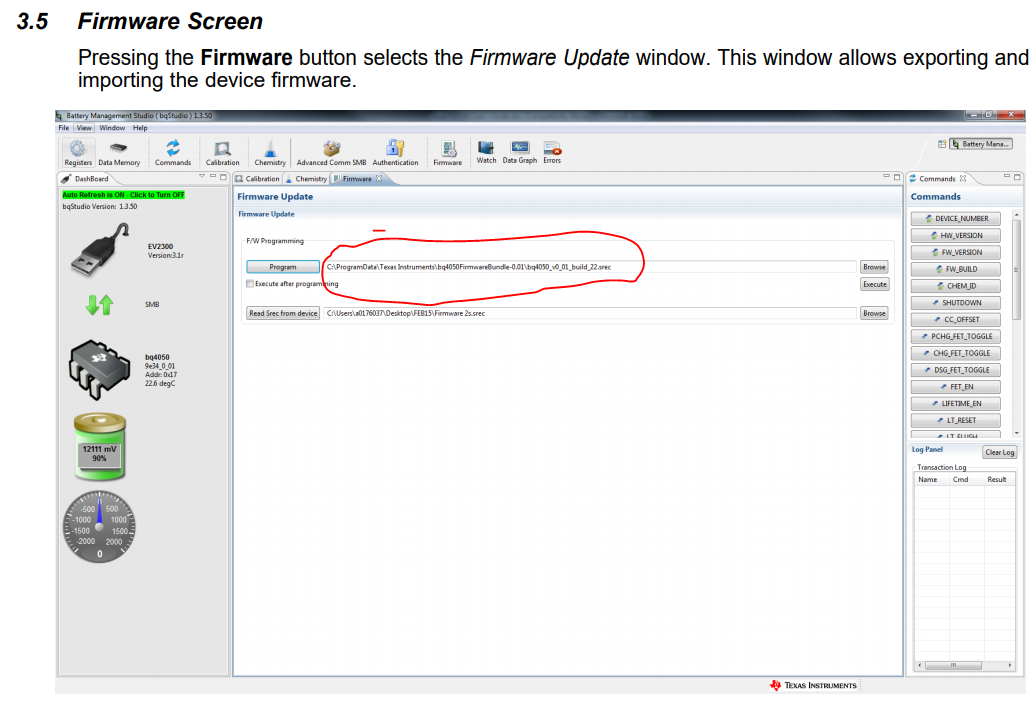The image size is (1035, 705).
Task: Run the CC_OFFSET command
Action: pyautogui.click(x=956, y=319)
